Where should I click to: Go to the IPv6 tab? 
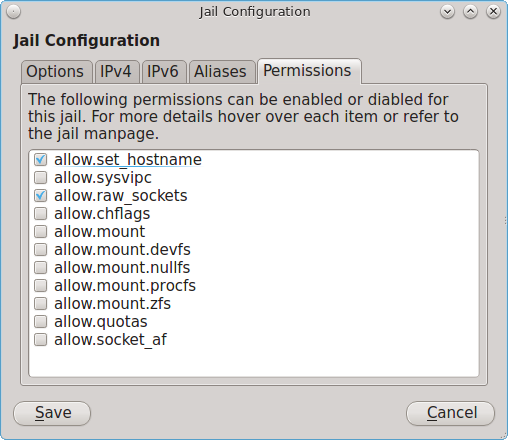click(x=164, y=72)
